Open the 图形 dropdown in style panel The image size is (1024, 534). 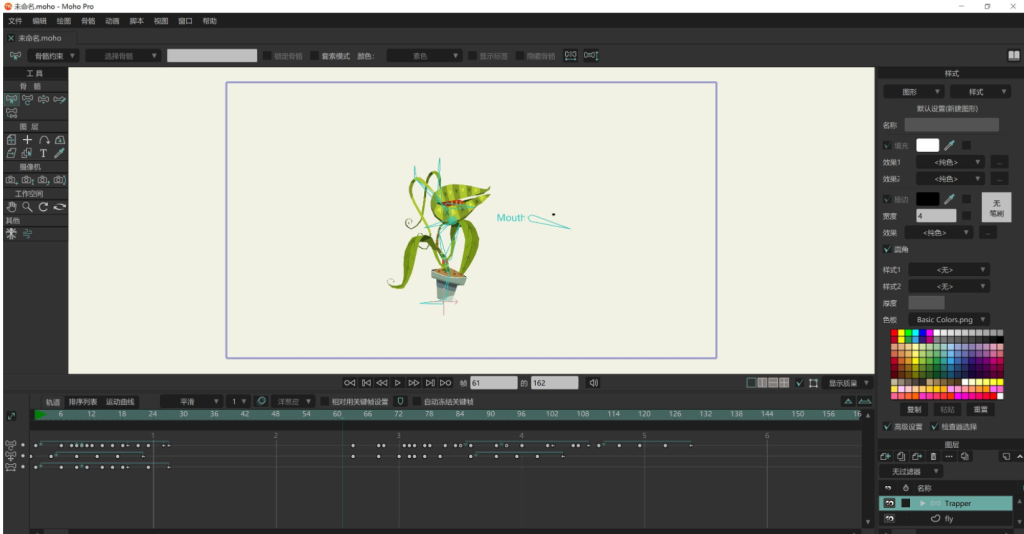click(x=914, y=92)
